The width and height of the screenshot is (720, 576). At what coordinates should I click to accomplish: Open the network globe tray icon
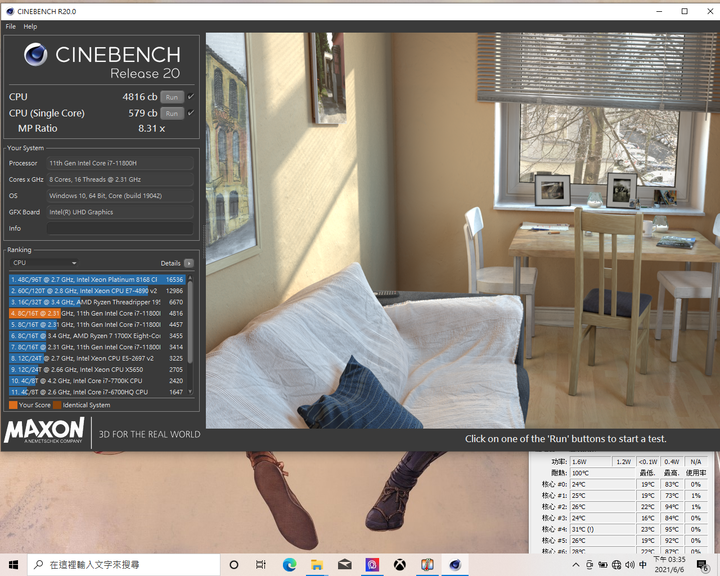(x=617, y=565)
